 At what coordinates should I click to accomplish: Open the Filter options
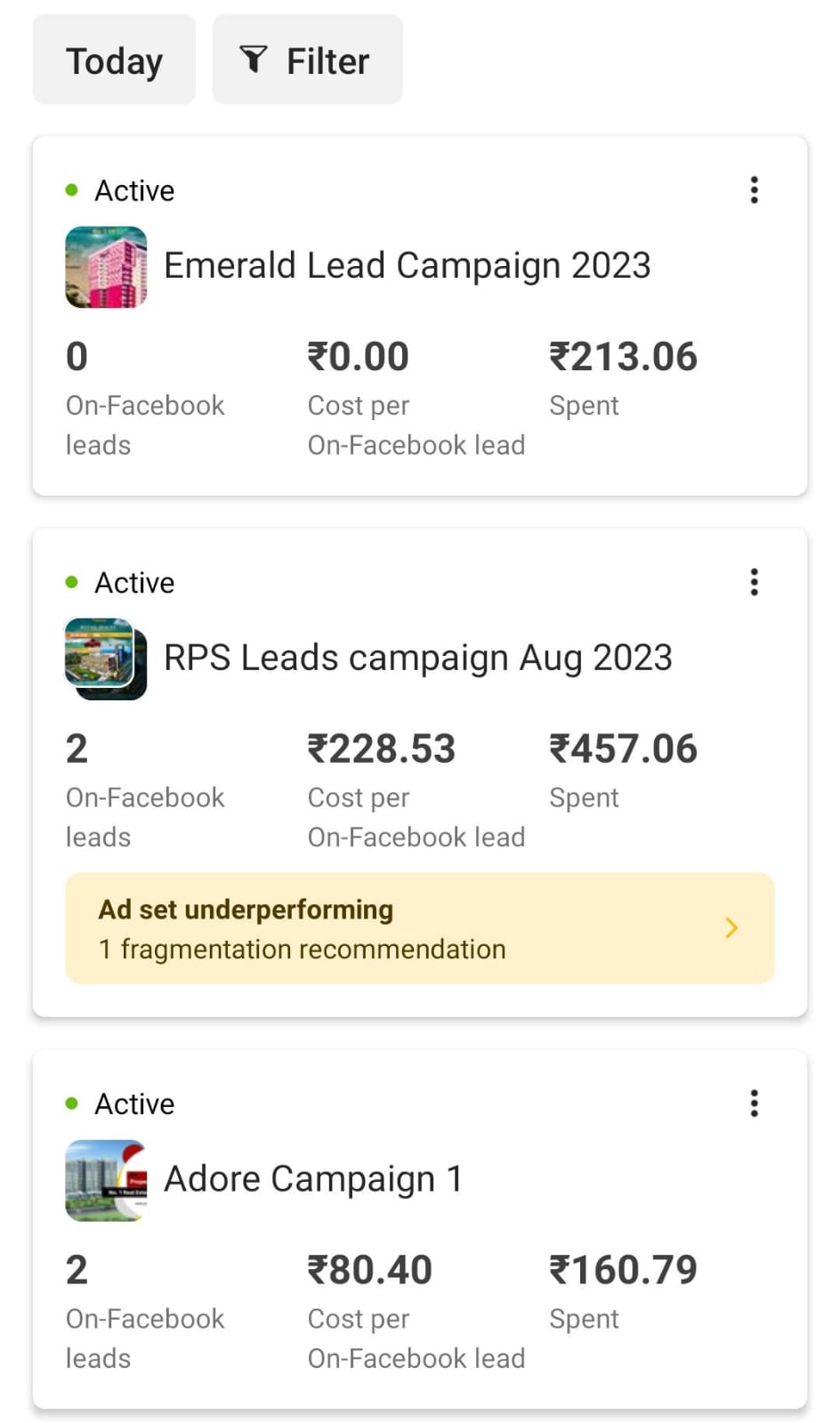point(307,59)
